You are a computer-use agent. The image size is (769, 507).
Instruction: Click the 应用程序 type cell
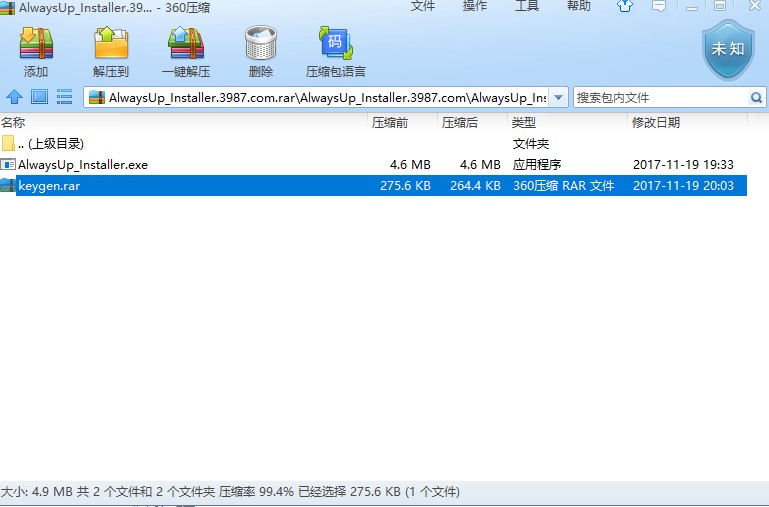tap(537, 165)
